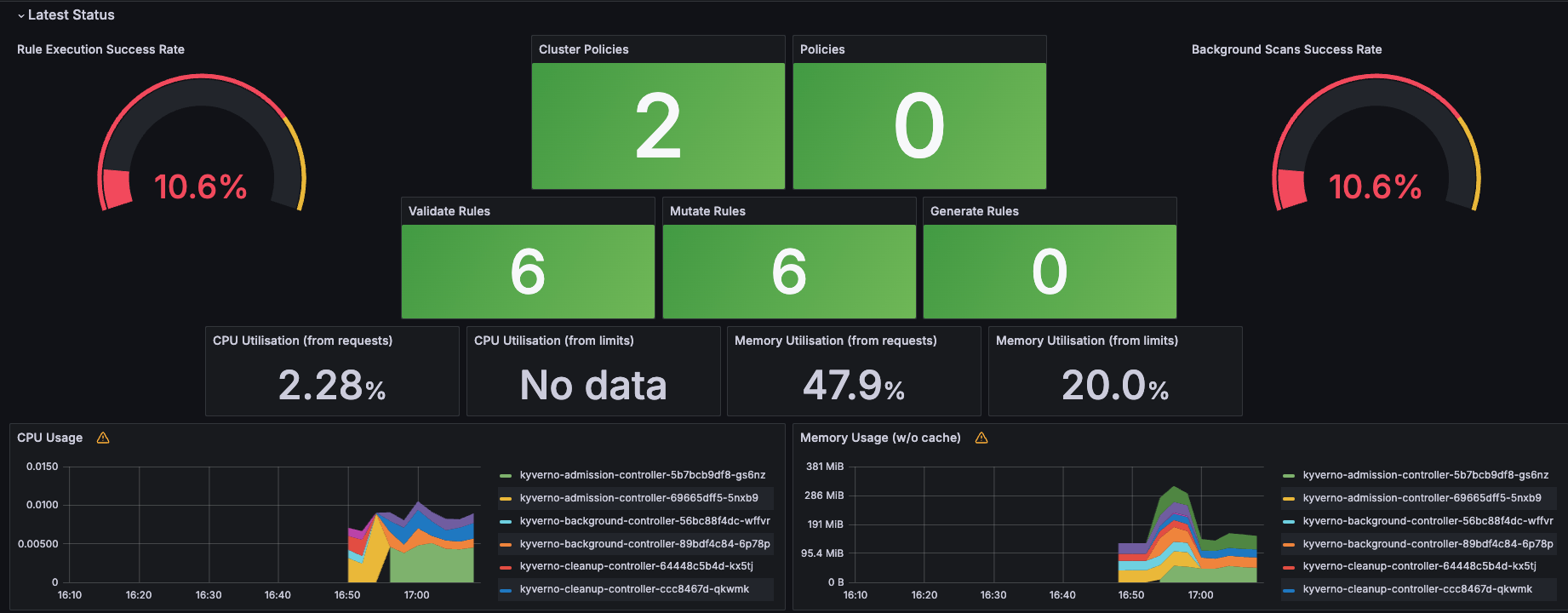This screenshot has height=613, width=1568.
Task: Pick orange swatch of 6p78p in Memory legend
Action: click(1289, 545)
